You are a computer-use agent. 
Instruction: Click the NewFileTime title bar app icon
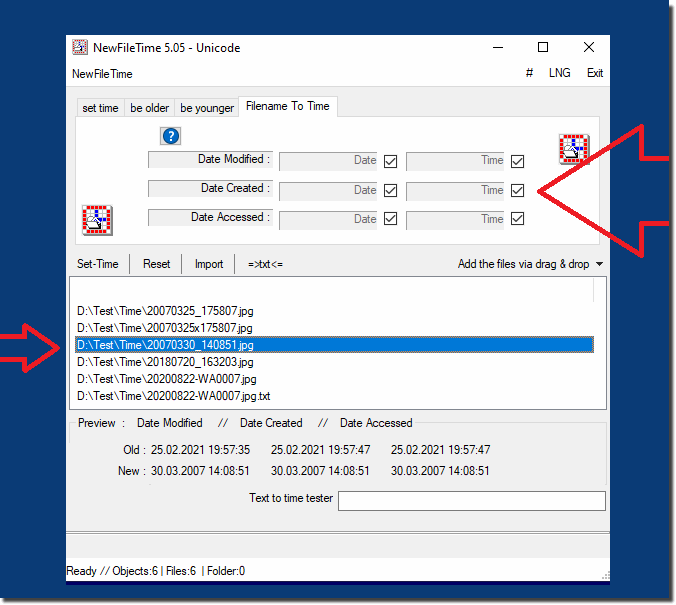(80, 47)
